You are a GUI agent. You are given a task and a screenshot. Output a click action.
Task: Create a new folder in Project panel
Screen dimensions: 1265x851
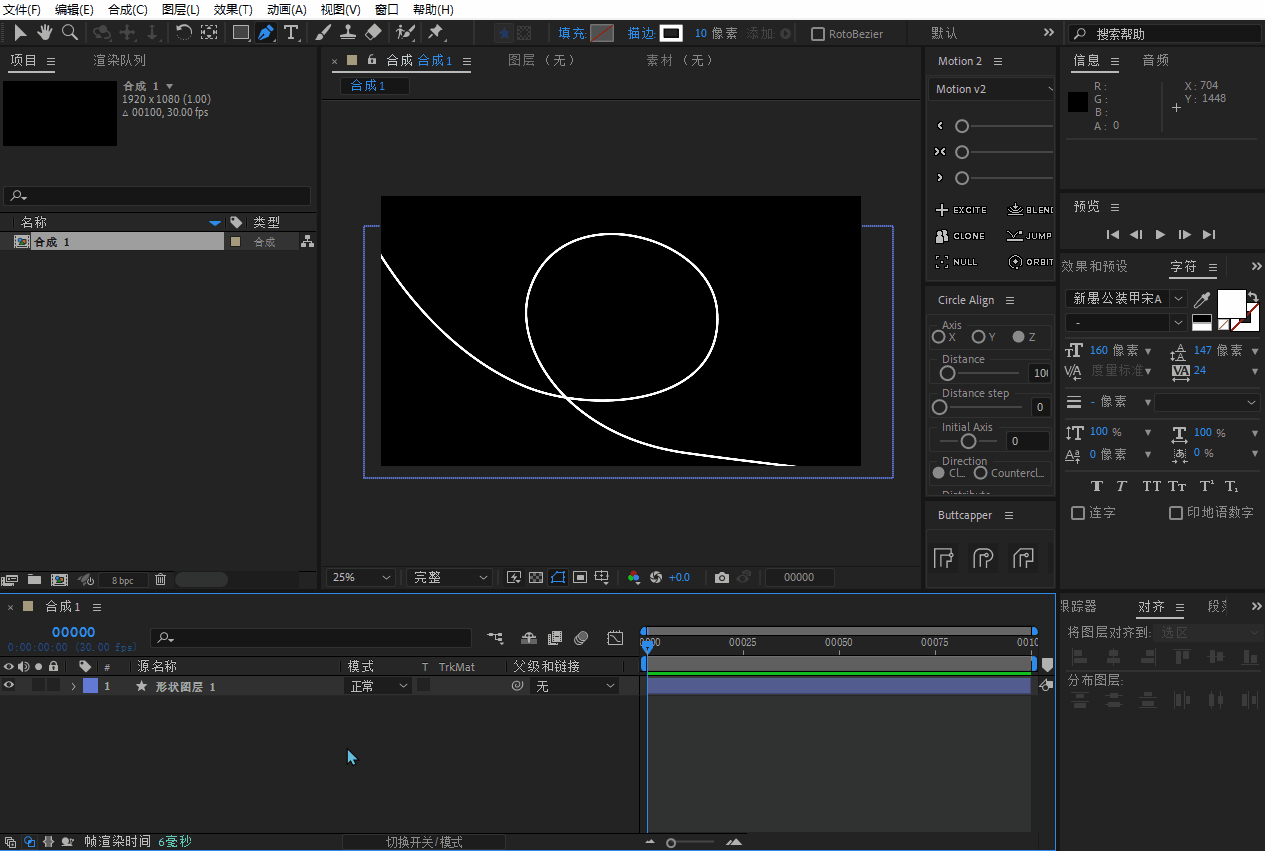[34, 580]
